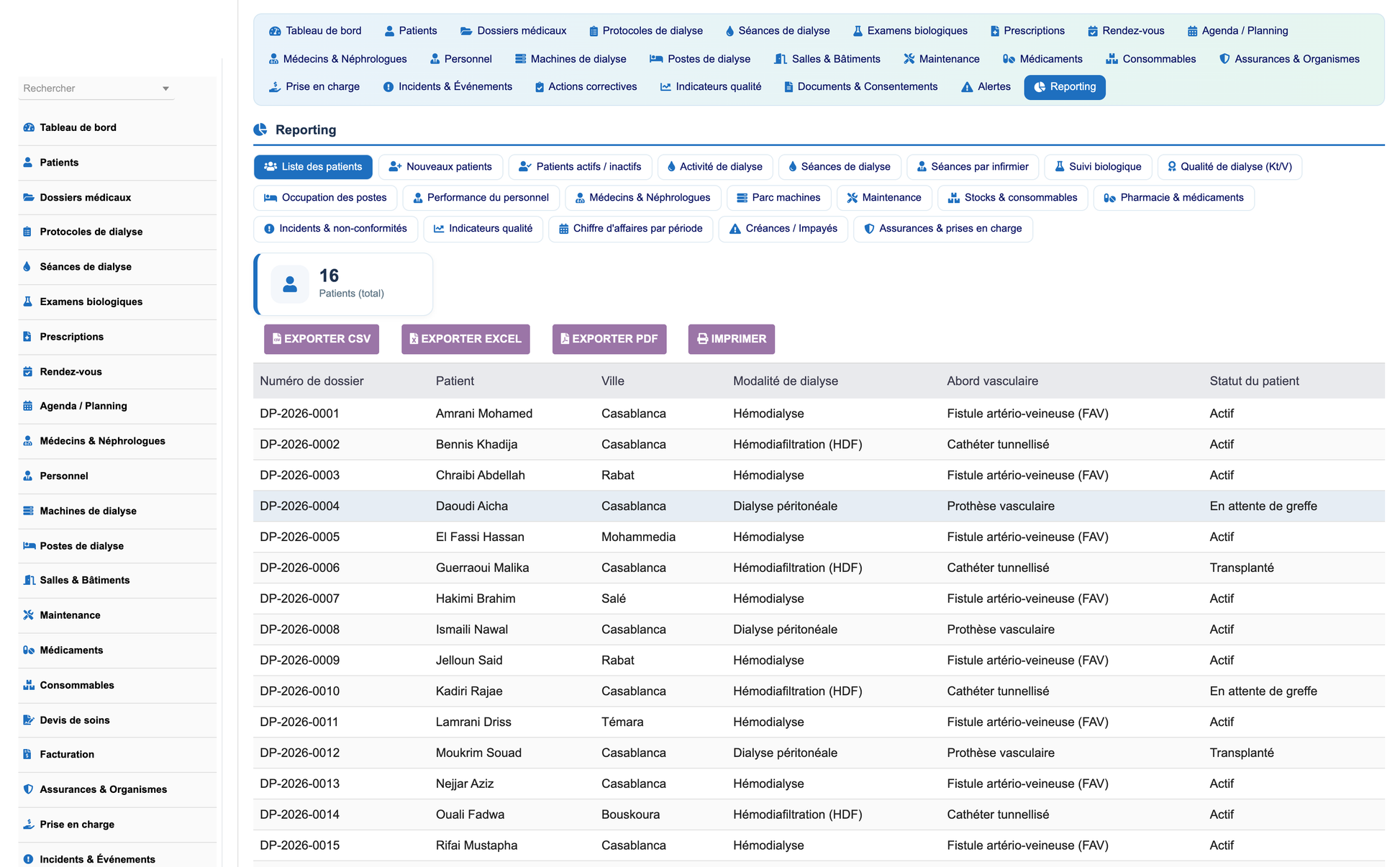Select the row for Daoudi Aicha

click(x=819, y=506)
